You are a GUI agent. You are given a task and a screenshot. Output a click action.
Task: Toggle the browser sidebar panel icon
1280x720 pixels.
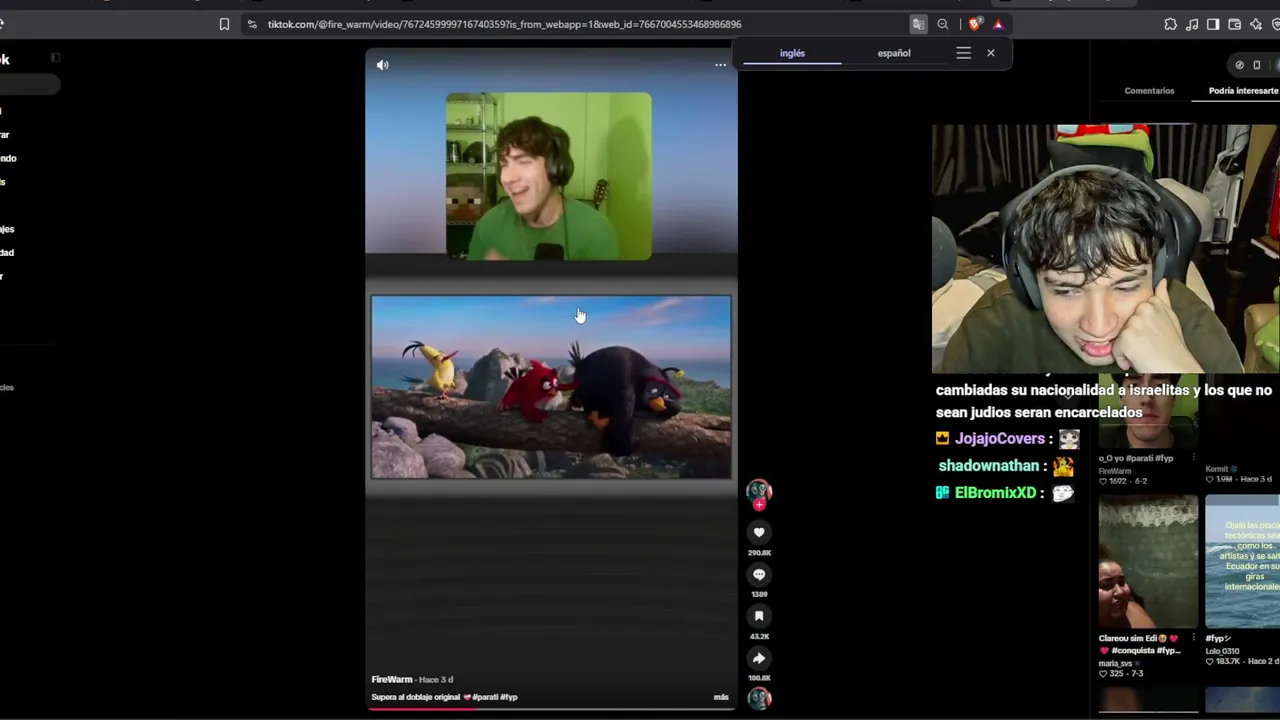(x=1213, y=24)
